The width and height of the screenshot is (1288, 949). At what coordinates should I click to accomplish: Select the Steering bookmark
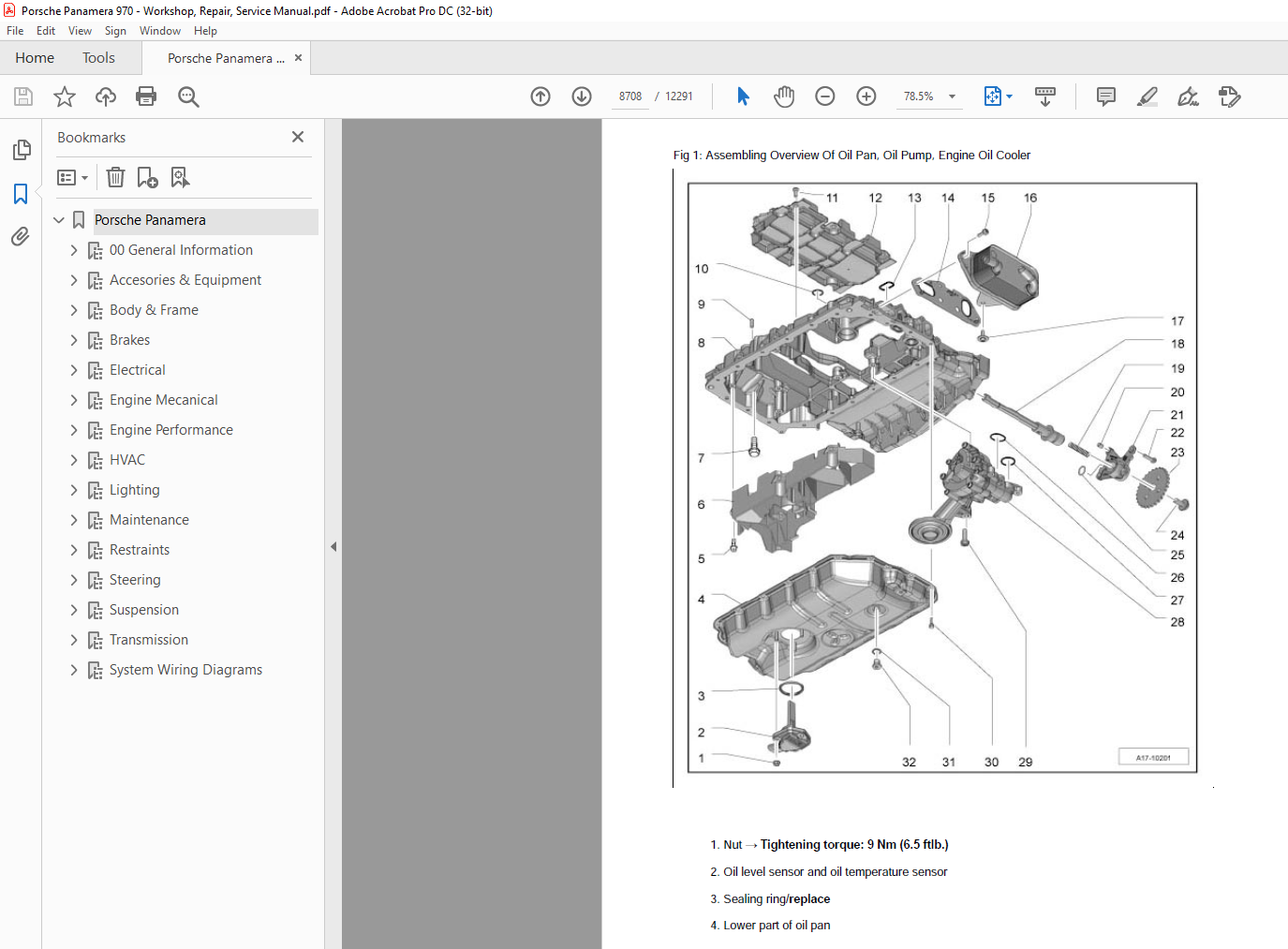point(135,580)
